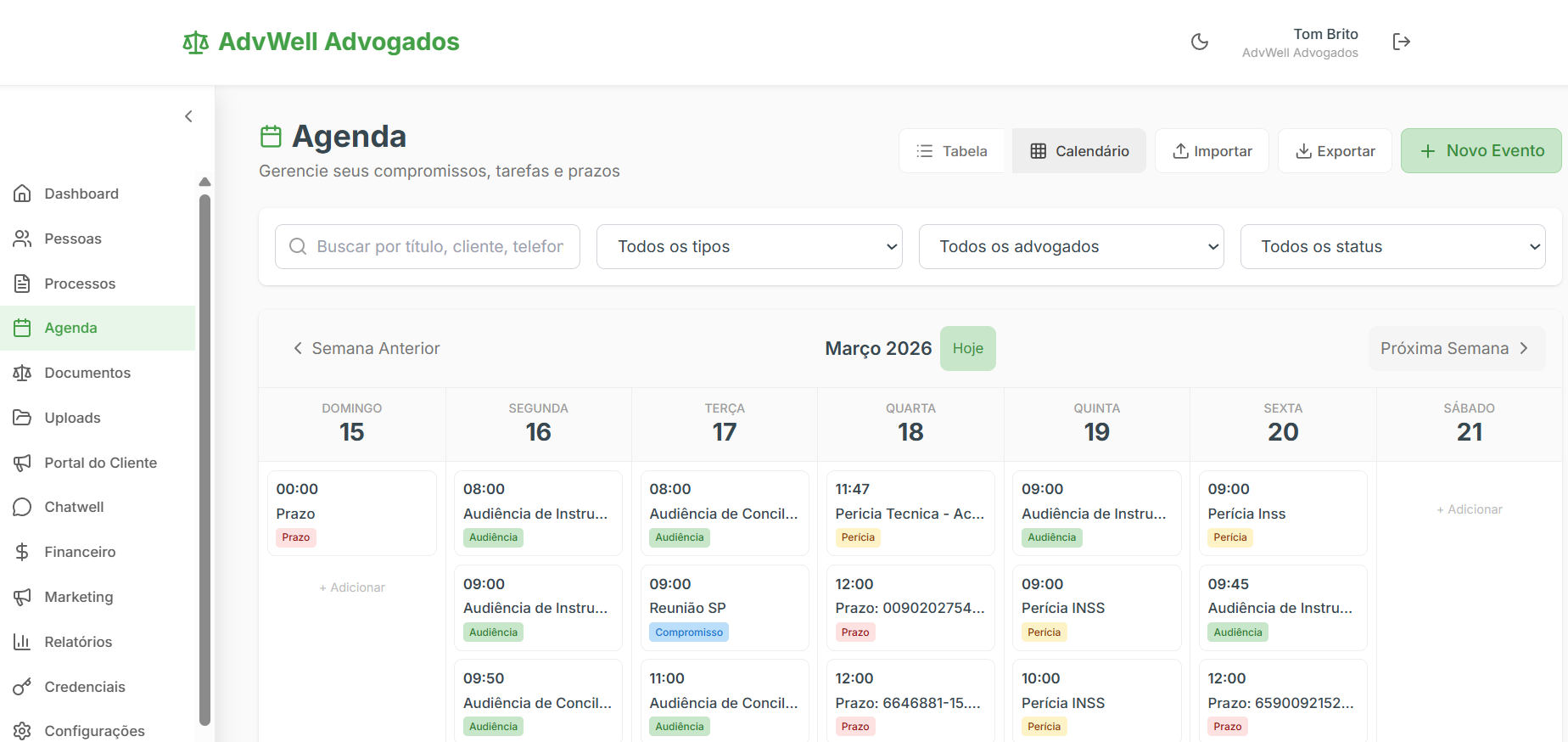Open the Todos os advogados dropdown
Screen dimensions: 1568x742
tap(1071, 246)
